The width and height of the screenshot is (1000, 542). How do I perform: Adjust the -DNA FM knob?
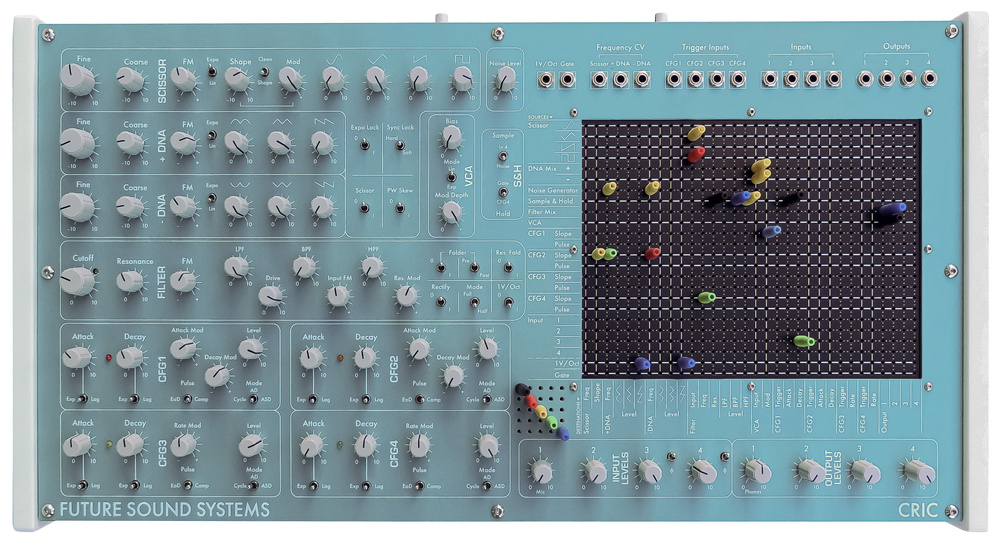point(185,207)
